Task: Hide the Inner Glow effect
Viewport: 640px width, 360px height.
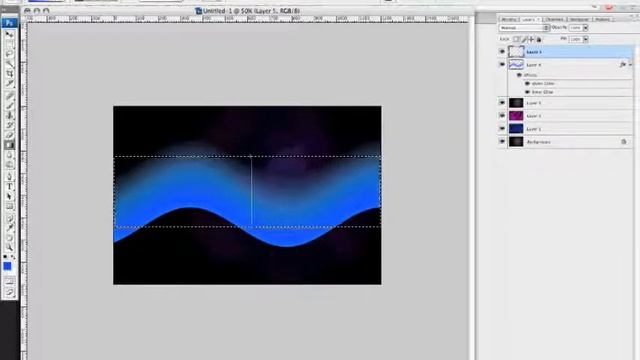Action: point(527,92)
